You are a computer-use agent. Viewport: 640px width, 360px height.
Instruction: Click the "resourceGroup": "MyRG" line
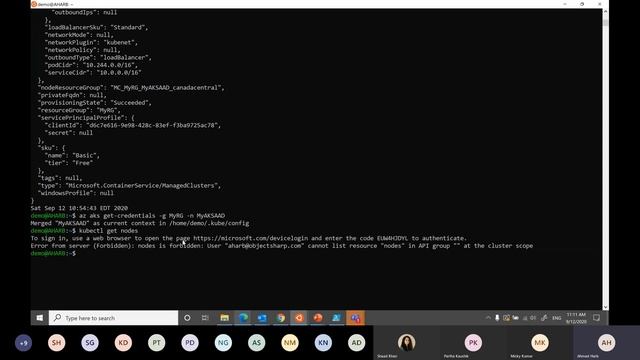pyautogui.click(x=79, y=110)
